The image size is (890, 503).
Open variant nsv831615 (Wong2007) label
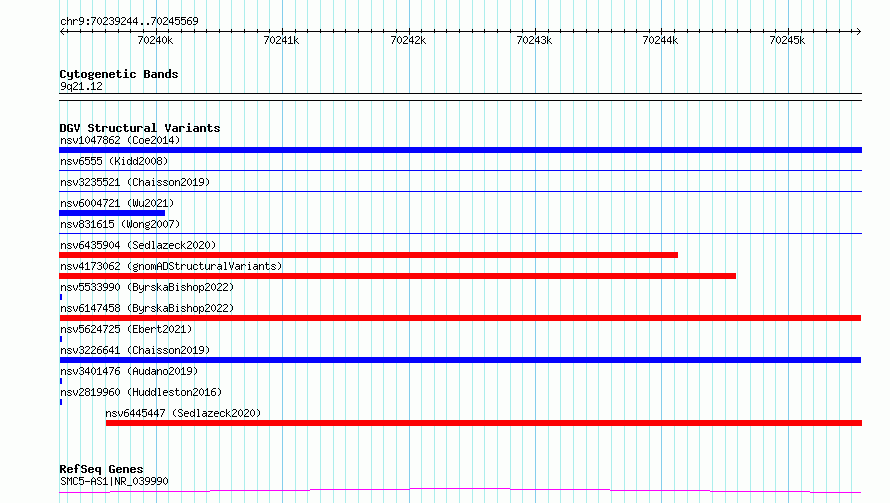(x=120, y=224)
